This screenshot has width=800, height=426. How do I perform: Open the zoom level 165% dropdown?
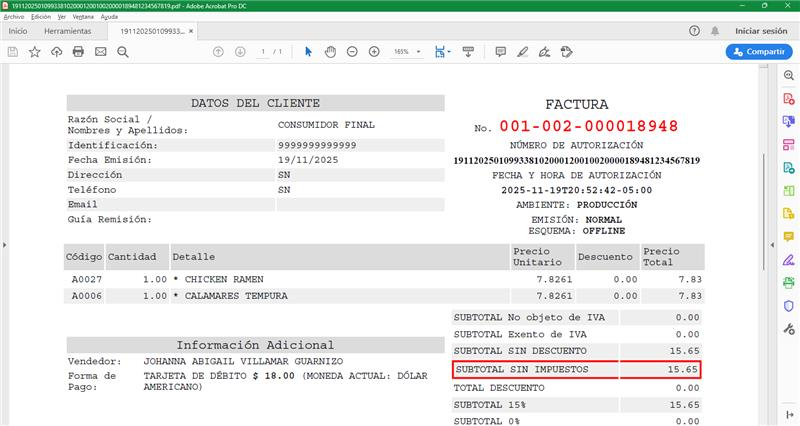[x=405, y=51]
